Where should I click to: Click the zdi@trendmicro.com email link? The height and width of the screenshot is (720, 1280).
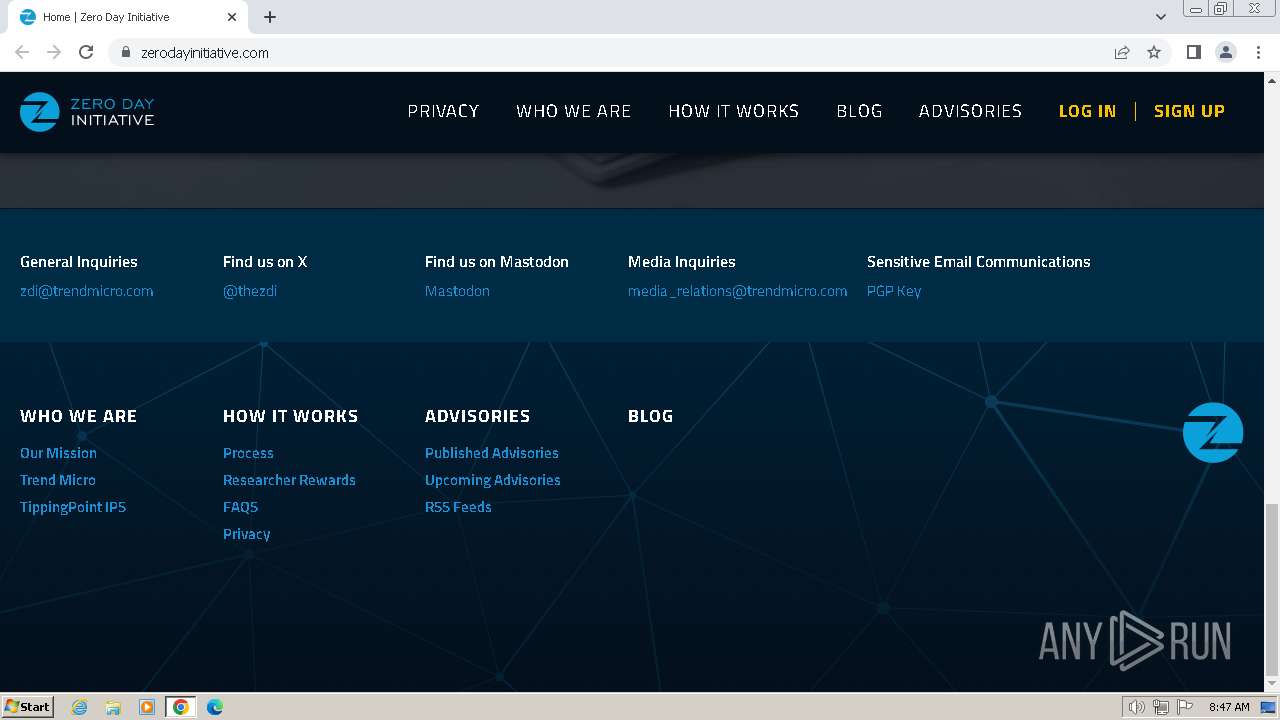(87, 291)
